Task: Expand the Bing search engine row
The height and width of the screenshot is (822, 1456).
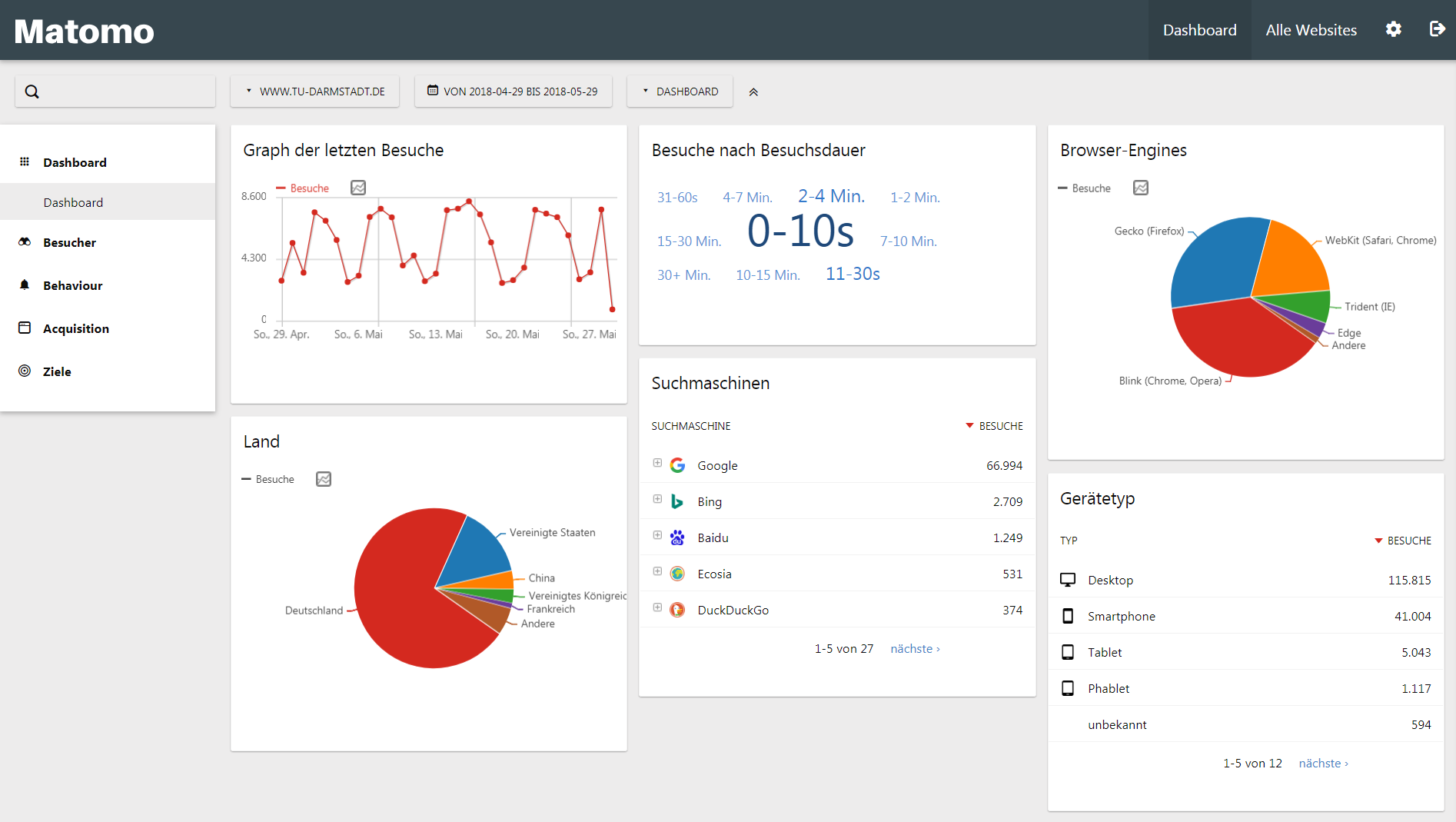Action: [x=657, y=499]
